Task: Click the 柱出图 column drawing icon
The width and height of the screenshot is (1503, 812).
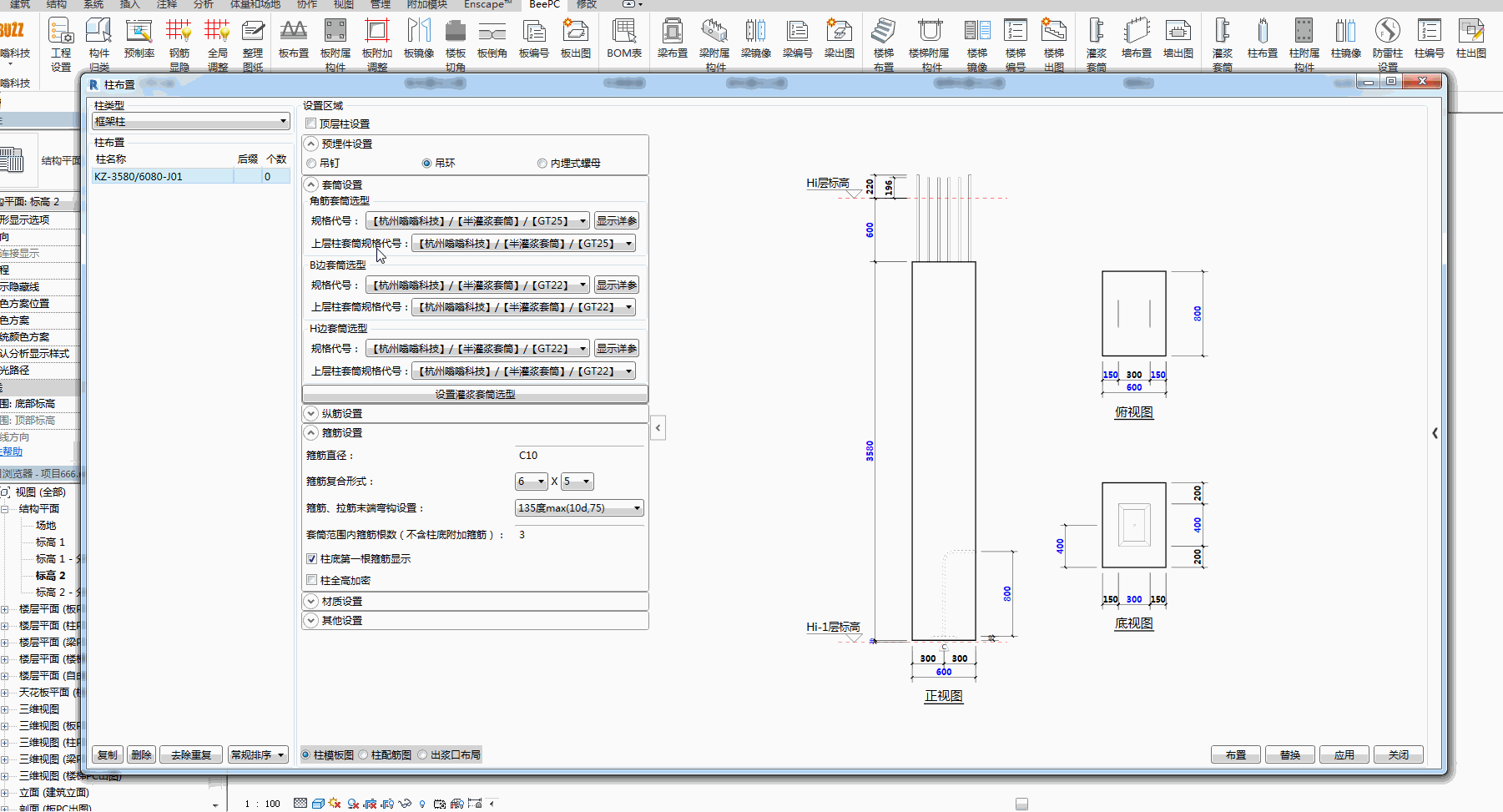Action: click(x=1470, y=38)
